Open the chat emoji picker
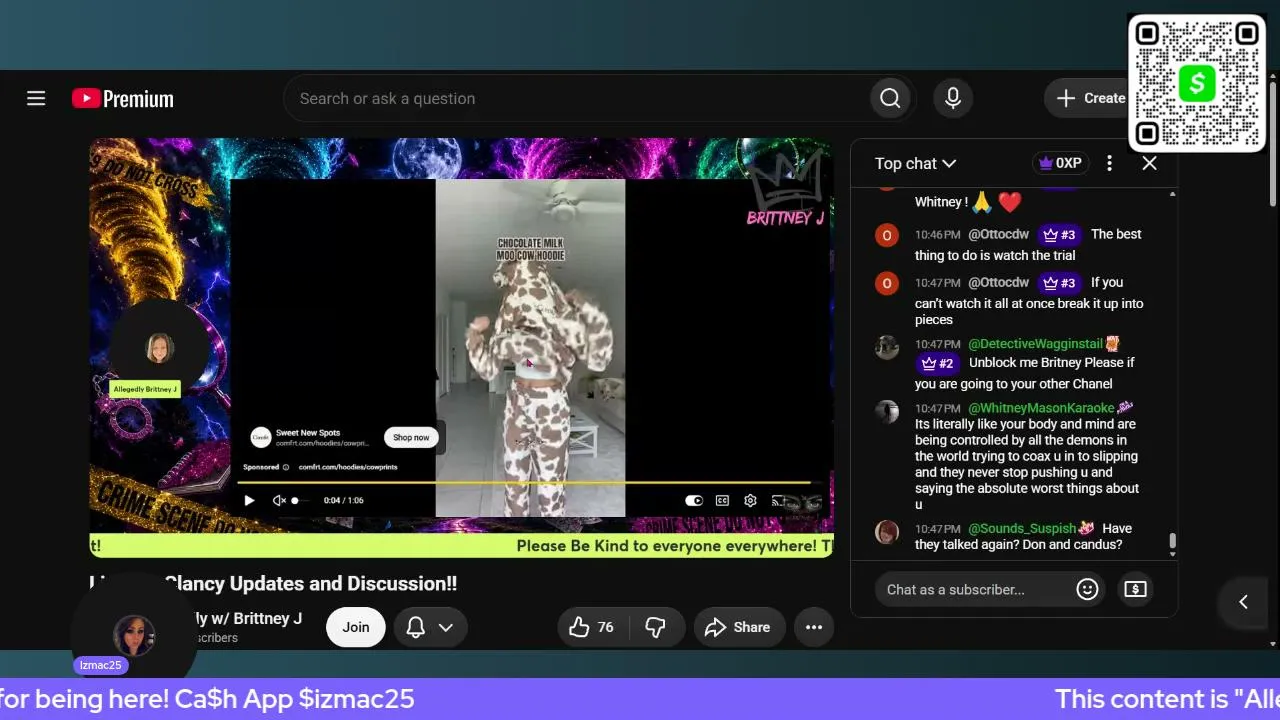Image resolution: width=1280 pixels, height=720 pixels. 1087,589
